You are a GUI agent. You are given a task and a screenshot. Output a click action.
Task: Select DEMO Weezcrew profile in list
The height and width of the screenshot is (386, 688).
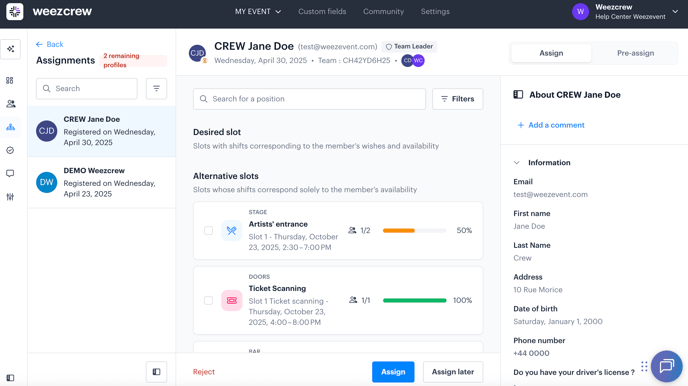tap(101, 182)
